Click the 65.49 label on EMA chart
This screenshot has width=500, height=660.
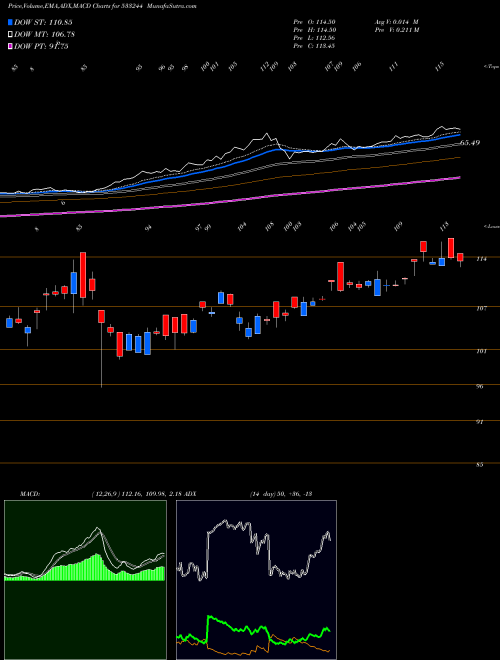(x=470, y=143)
